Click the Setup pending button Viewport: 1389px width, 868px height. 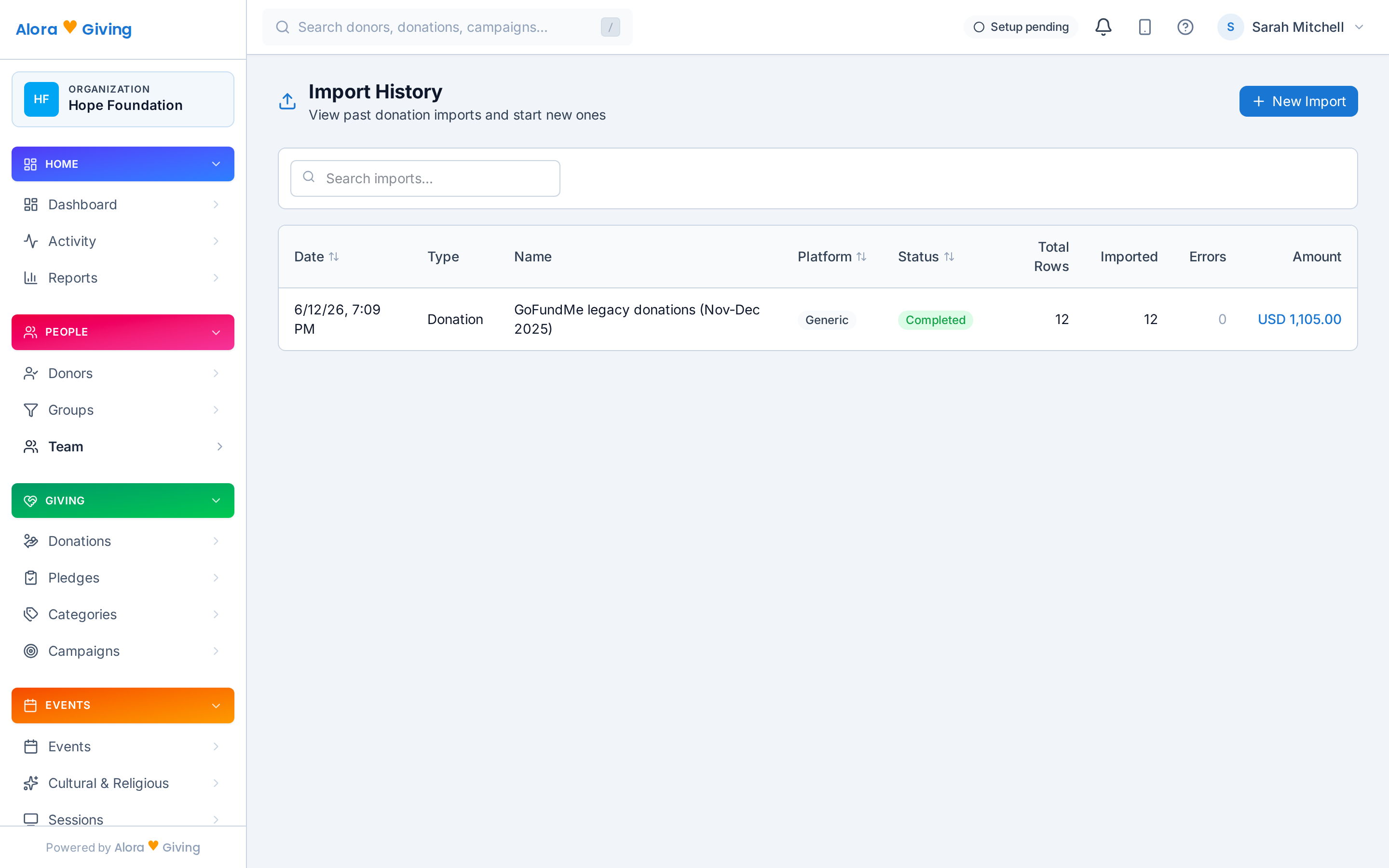point(1021,27)
